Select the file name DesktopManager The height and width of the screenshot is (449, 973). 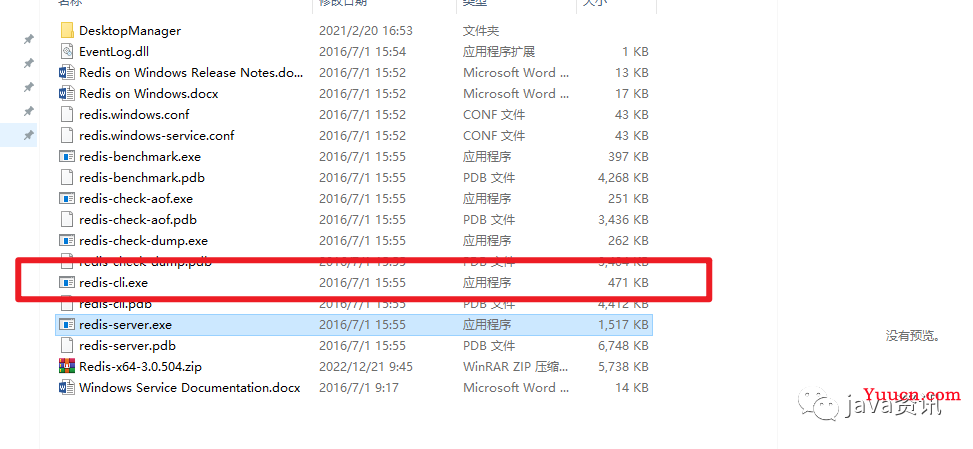pos(130,30)
